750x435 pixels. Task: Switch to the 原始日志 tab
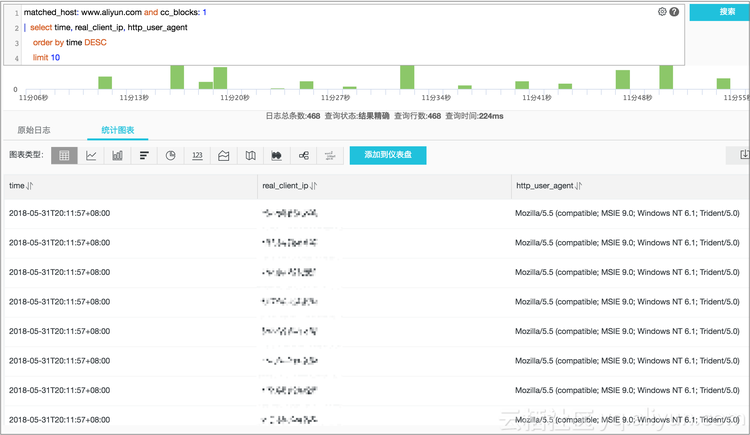coord(34,130)
